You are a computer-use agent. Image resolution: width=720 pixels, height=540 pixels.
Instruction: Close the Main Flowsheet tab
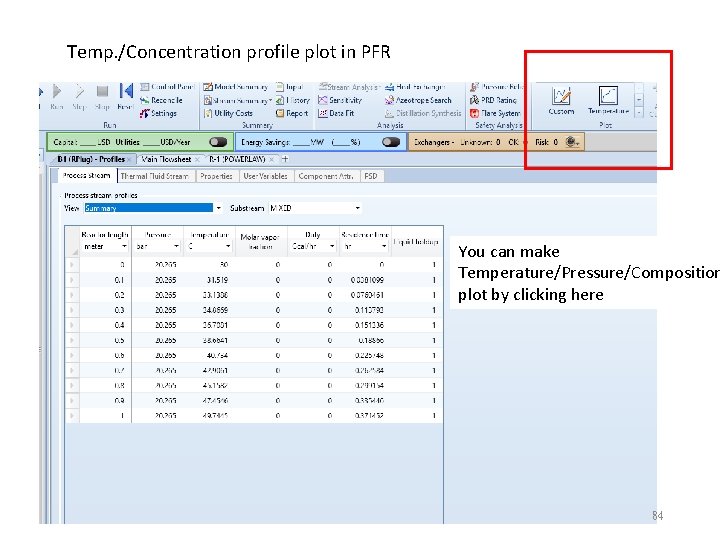[197, 159]
